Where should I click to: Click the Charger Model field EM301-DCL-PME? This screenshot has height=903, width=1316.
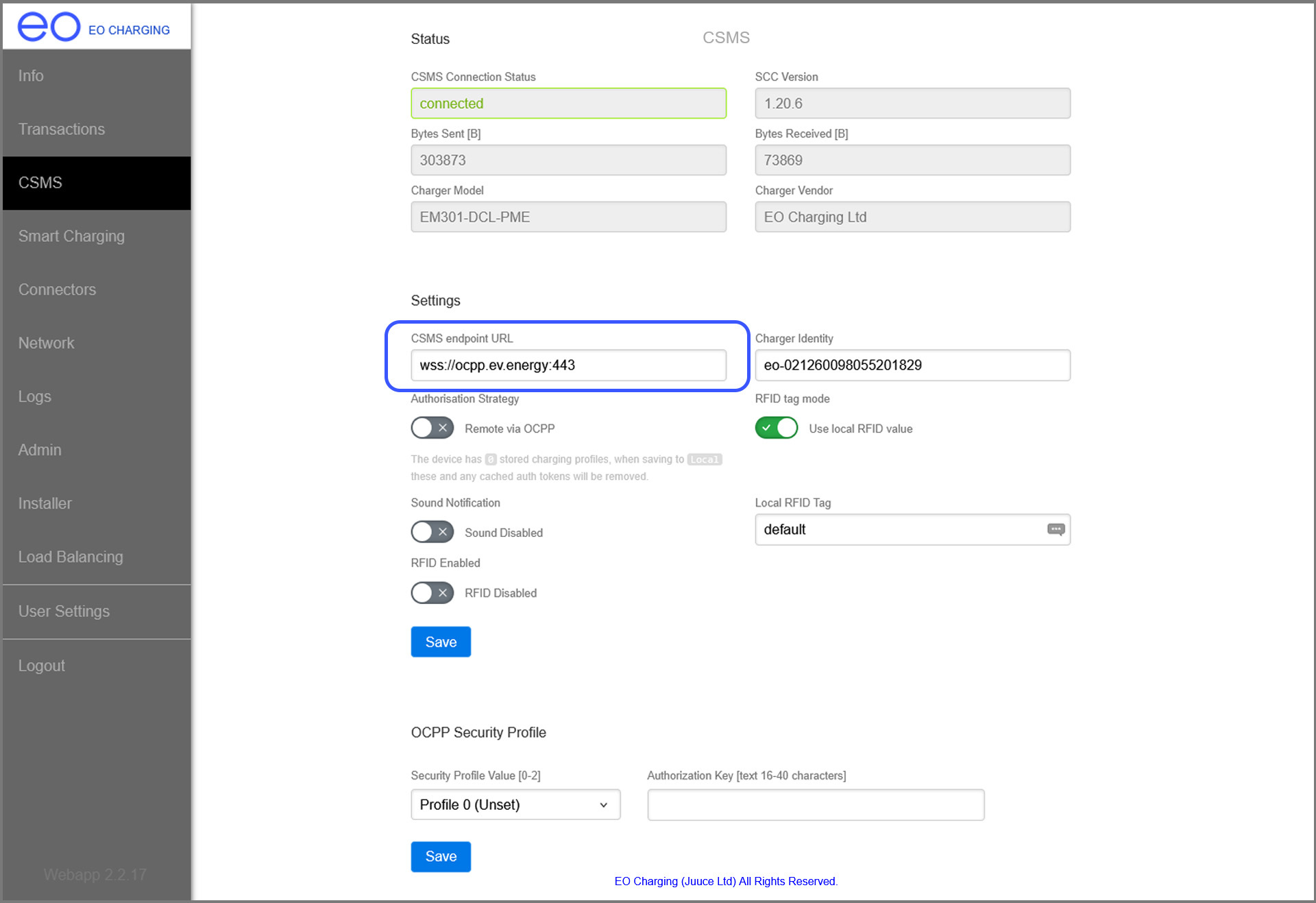click(568, 217)
